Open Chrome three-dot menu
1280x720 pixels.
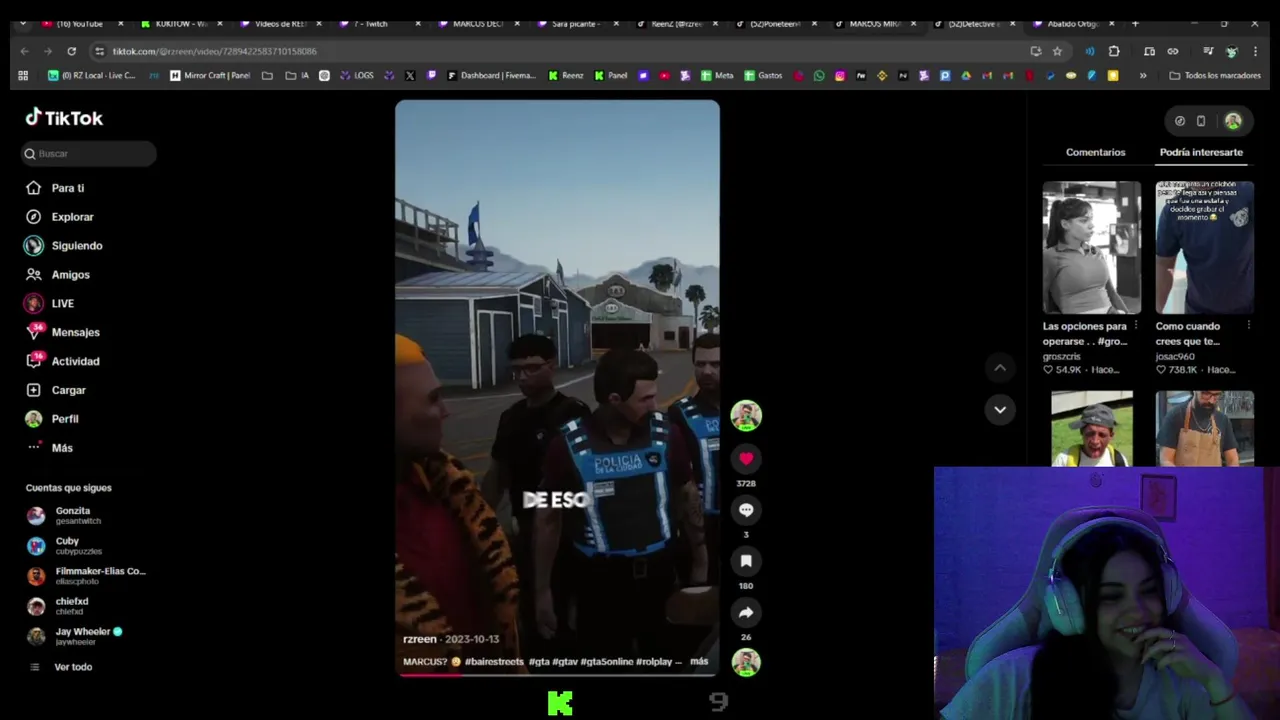[x=1256, y=51]
